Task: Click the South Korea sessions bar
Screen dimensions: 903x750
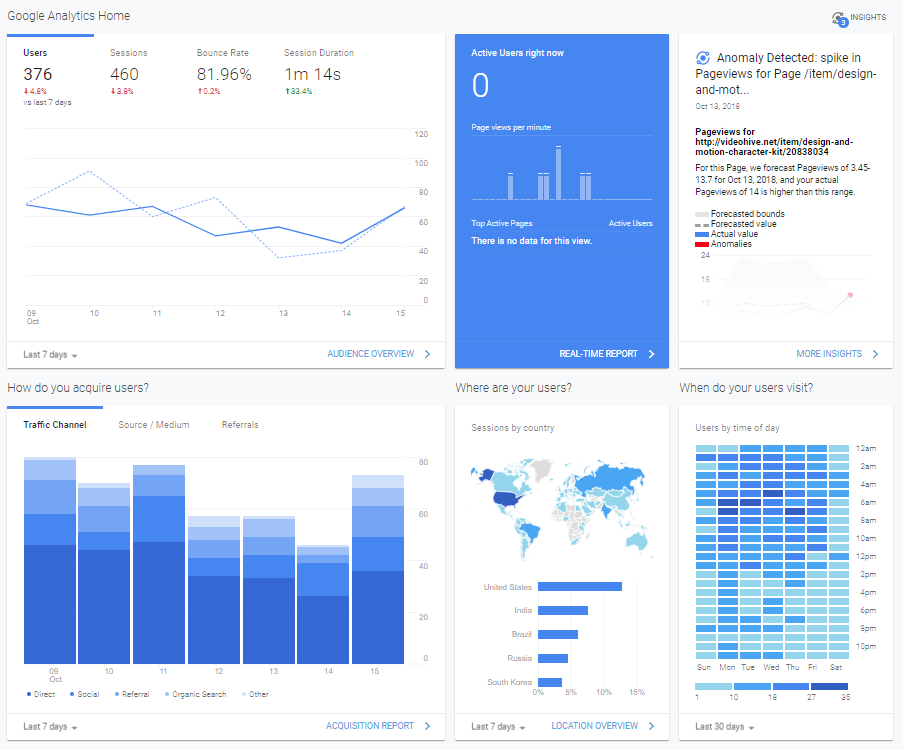Action: click(x=550, y=683)
